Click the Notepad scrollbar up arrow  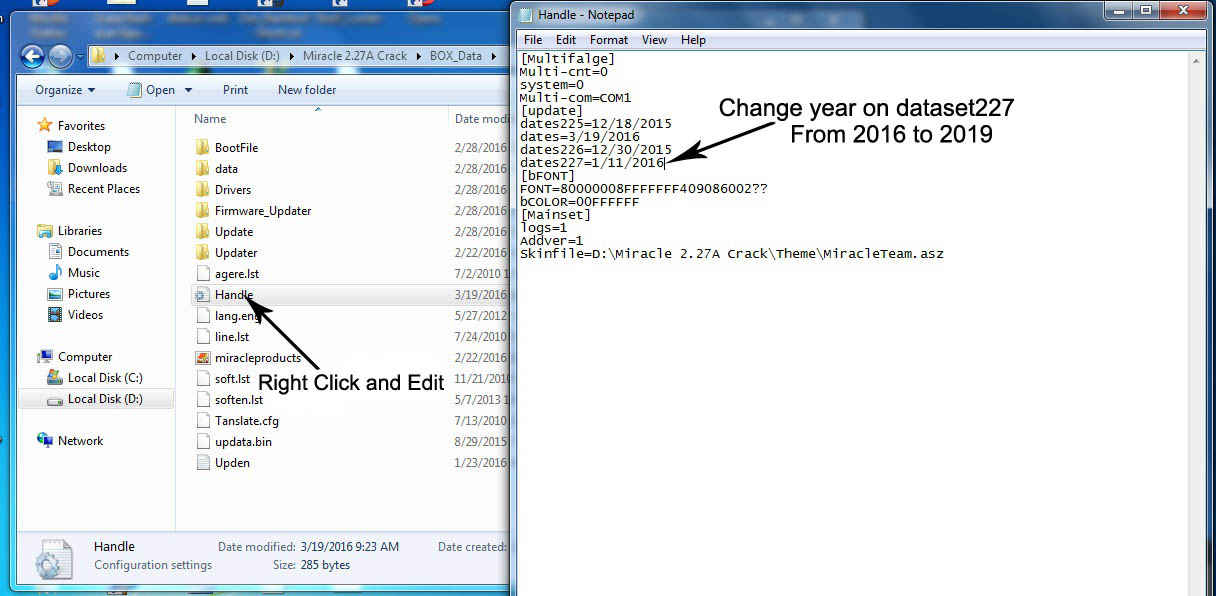point(1196,59)
